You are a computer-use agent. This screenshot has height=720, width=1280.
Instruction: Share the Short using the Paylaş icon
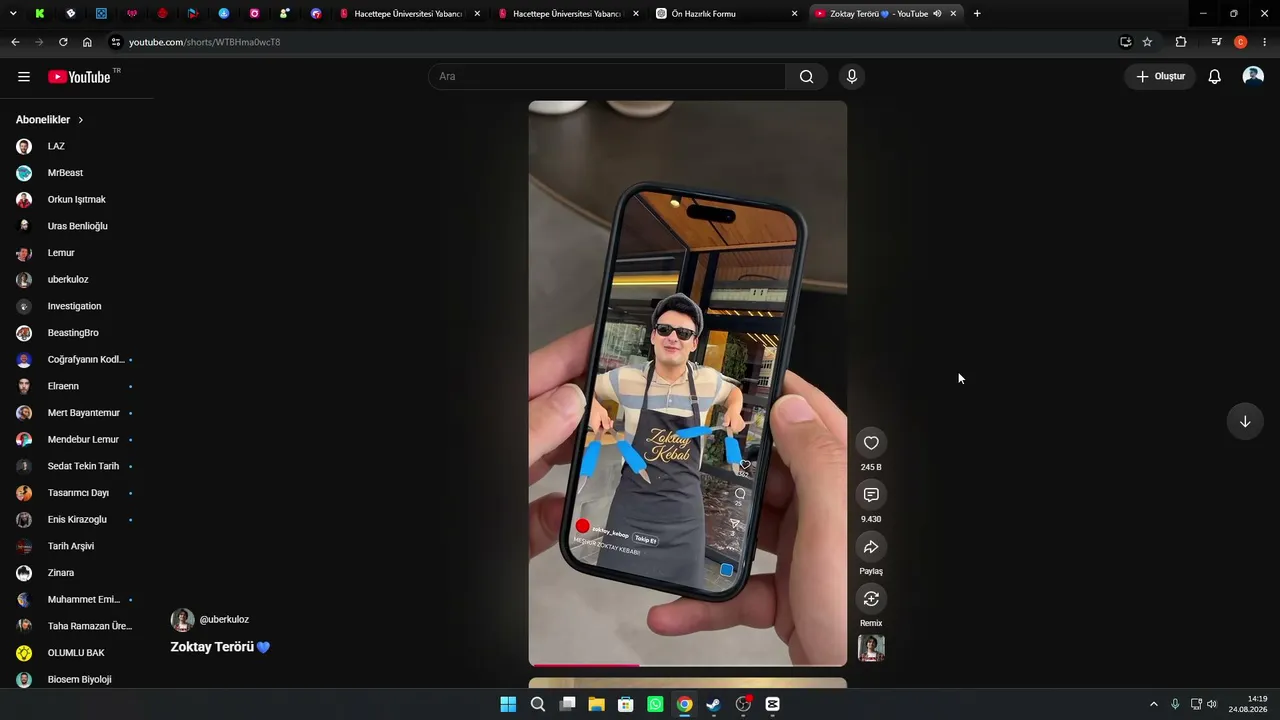coord(871,547)
